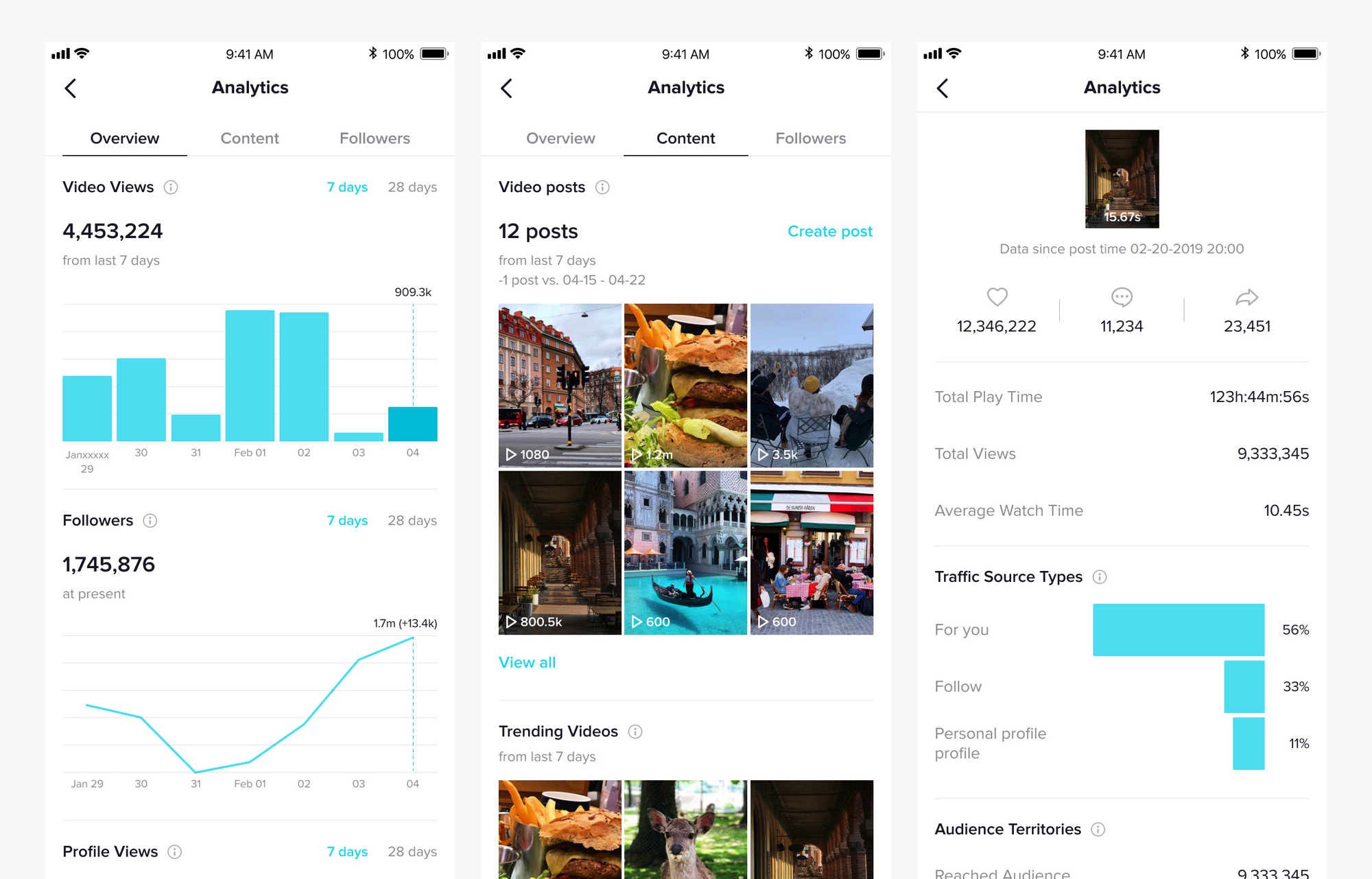The image size is (1372, 879).
Task: Click Create post button
Action: (x=830, y=232)
